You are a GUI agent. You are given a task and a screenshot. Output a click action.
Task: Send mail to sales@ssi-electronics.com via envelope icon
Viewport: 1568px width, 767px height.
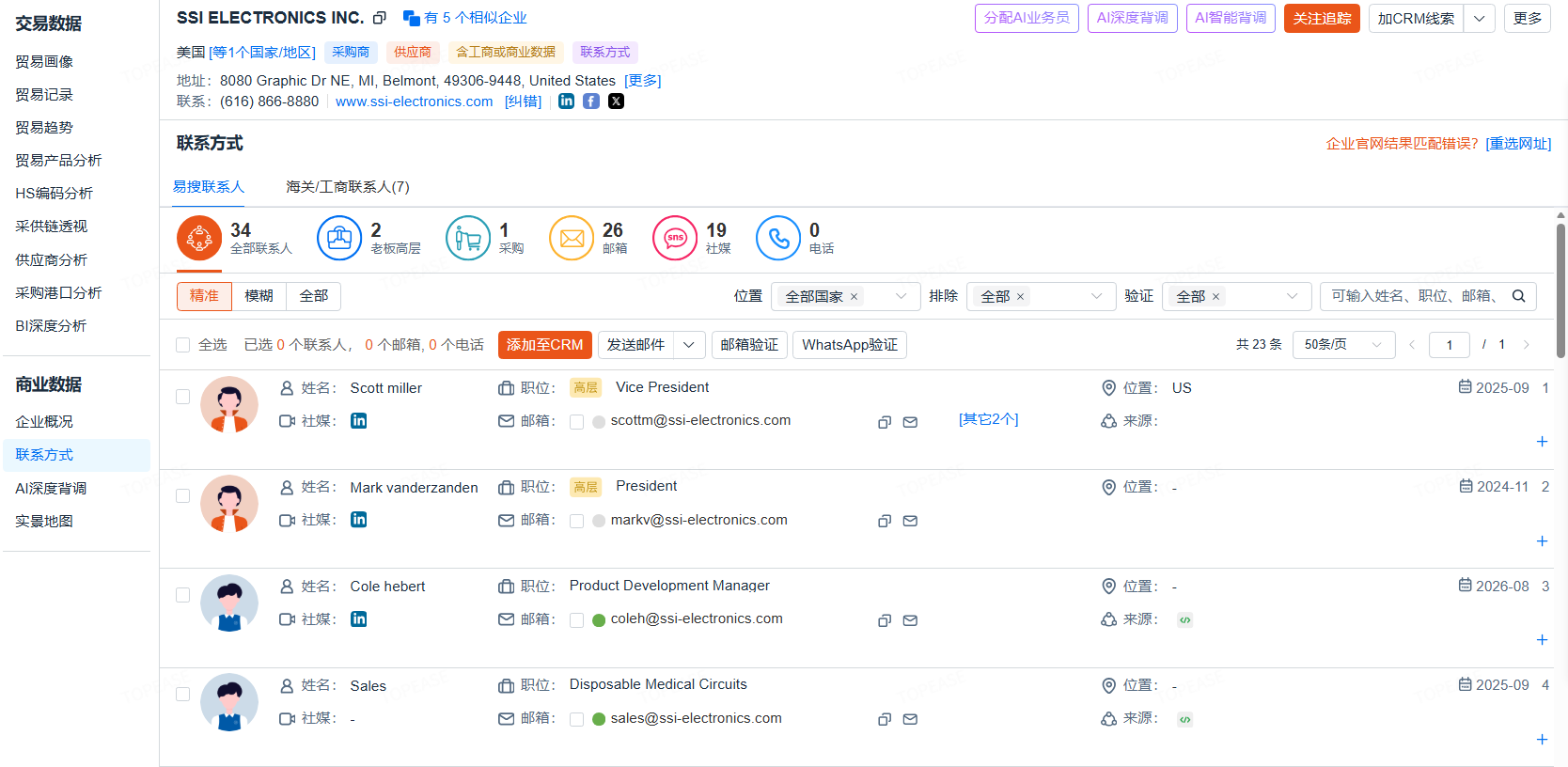click(910, 719)
